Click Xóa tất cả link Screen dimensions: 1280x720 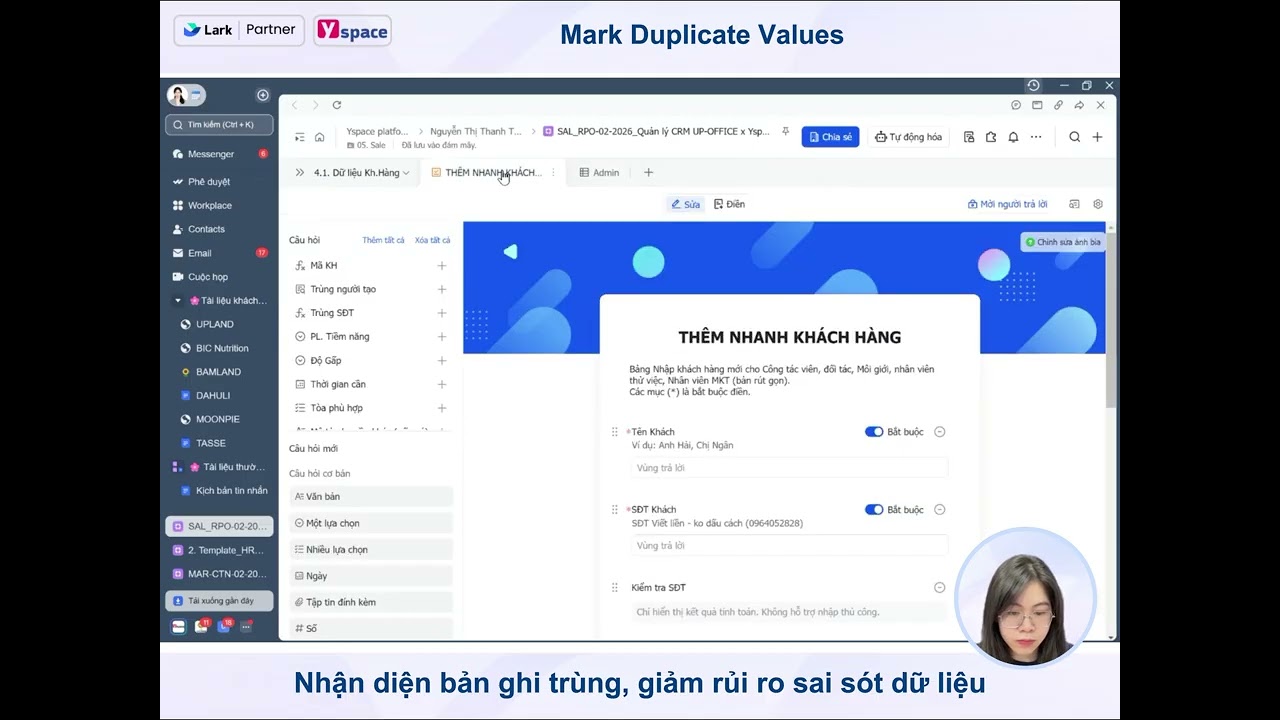point(432,240)
